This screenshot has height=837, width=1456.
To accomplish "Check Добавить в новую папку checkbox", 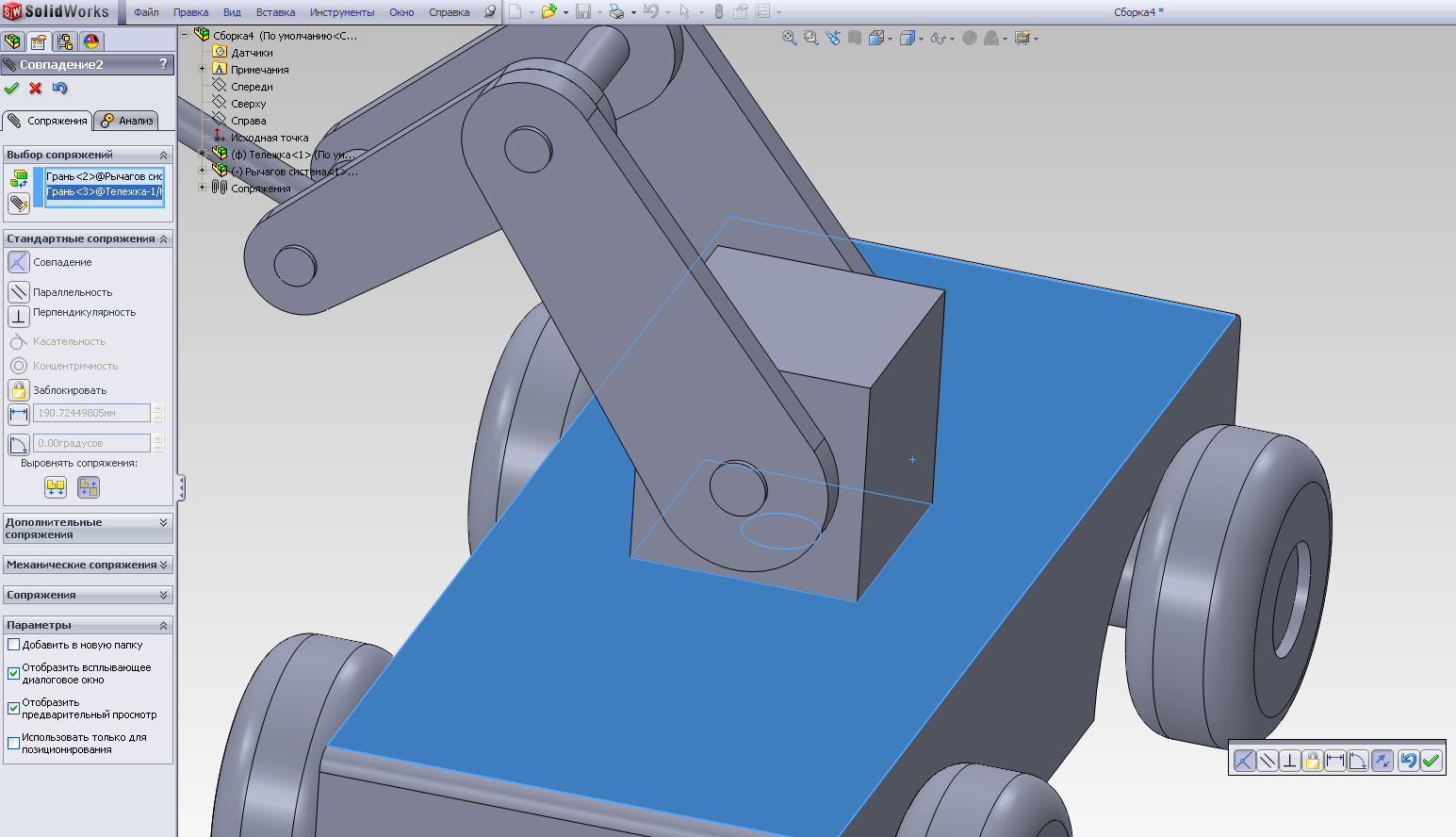I will [x=14, y=645].
